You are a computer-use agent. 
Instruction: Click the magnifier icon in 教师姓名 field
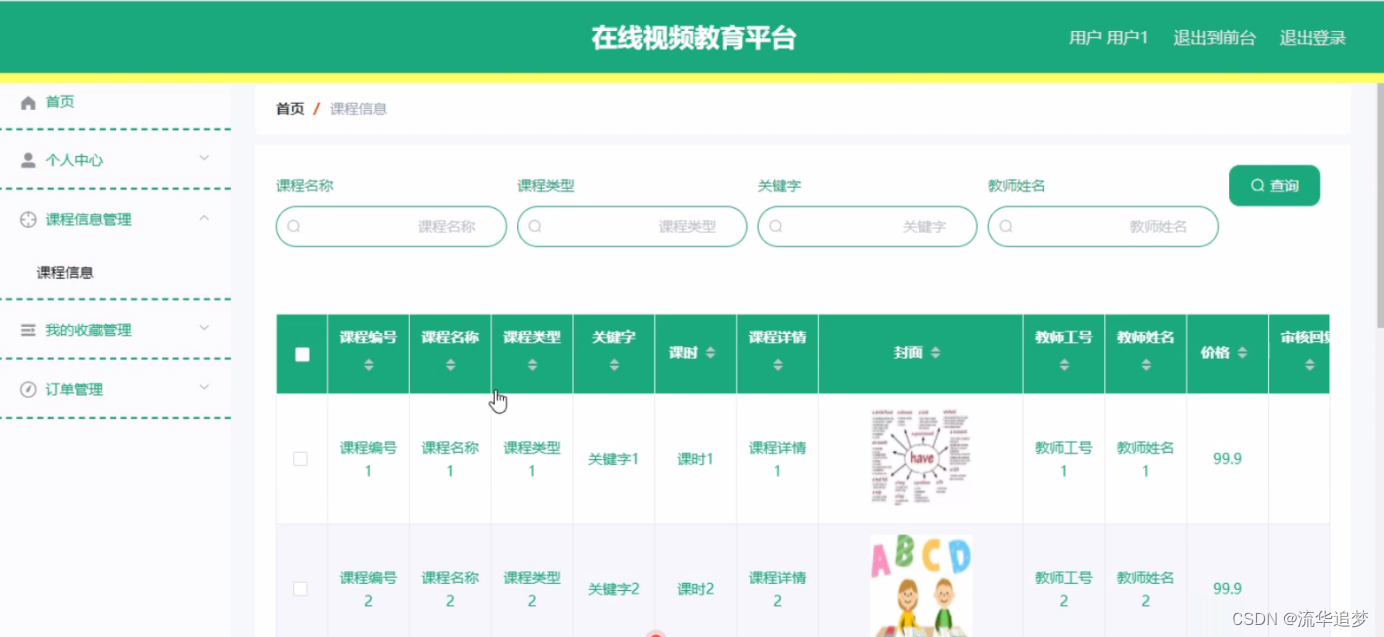coord(1006,226)
